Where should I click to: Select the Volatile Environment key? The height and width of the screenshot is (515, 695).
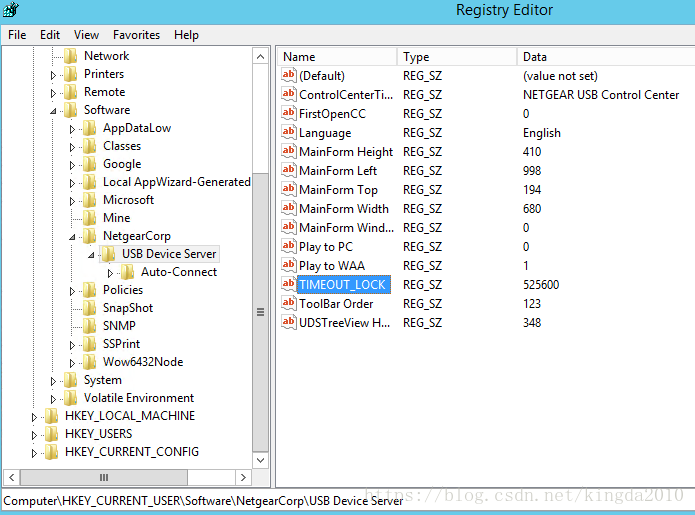click(139, 398)
